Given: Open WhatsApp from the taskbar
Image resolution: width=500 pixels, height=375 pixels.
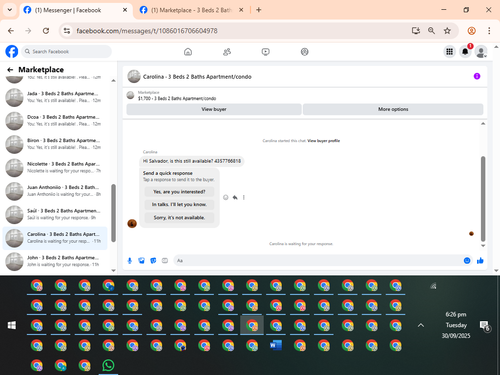Looking at the screenshot, I should point(108,366).
